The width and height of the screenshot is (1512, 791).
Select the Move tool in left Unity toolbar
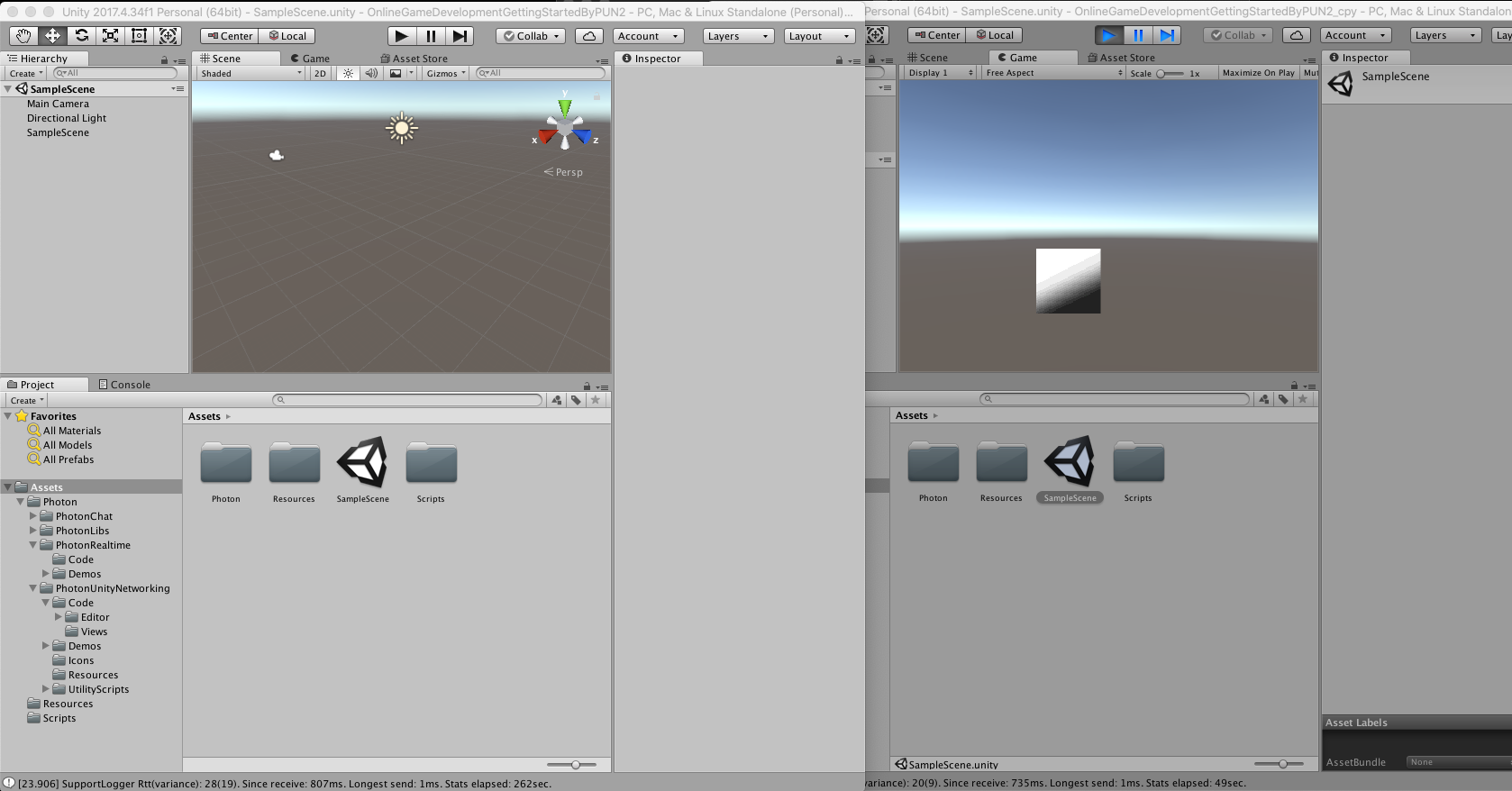click(52, 36)
